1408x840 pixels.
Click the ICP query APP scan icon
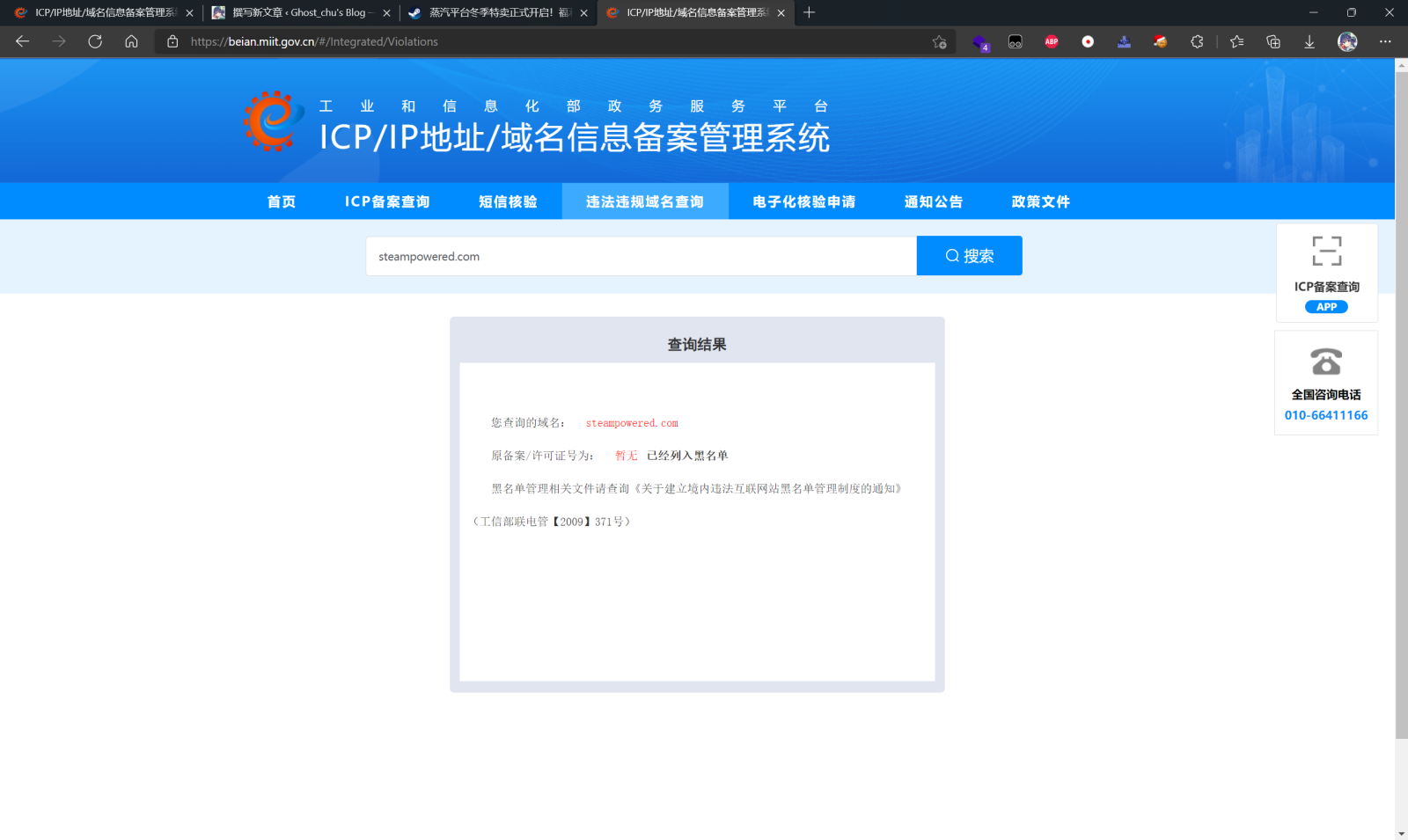click(x=1327, y=251)
